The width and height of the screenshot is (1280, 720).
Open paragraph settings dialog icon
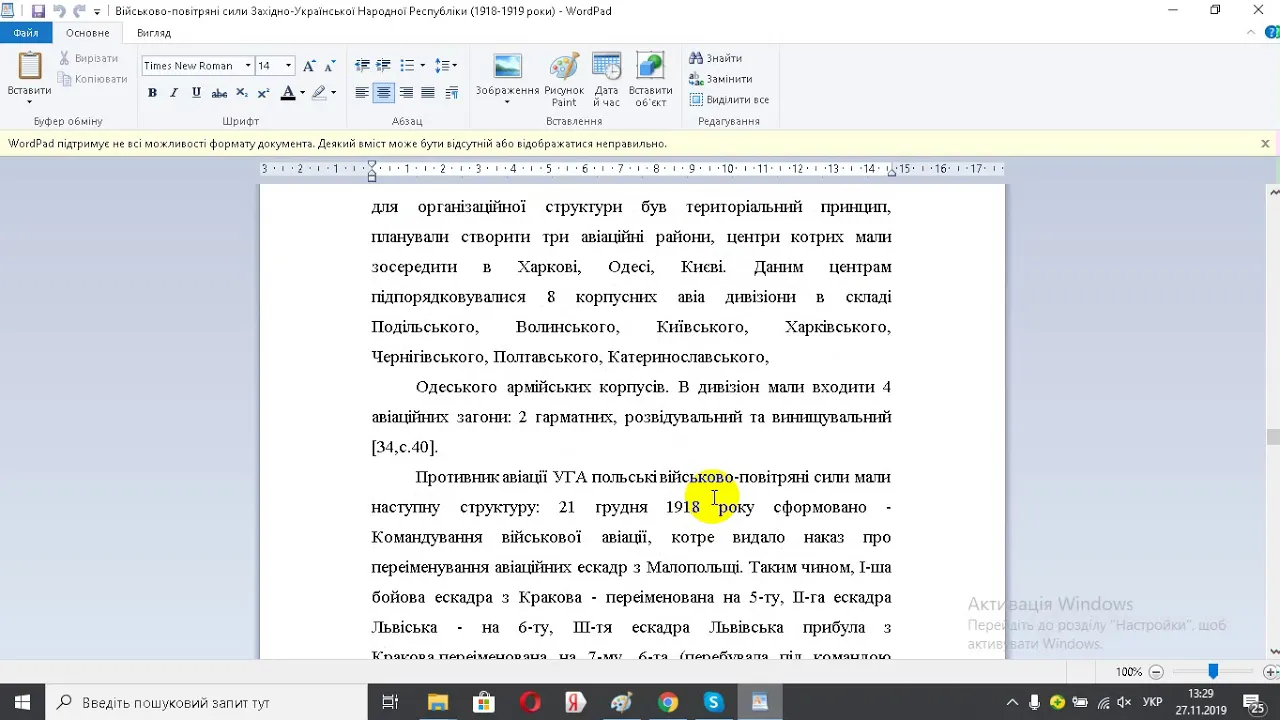point(452,93)
